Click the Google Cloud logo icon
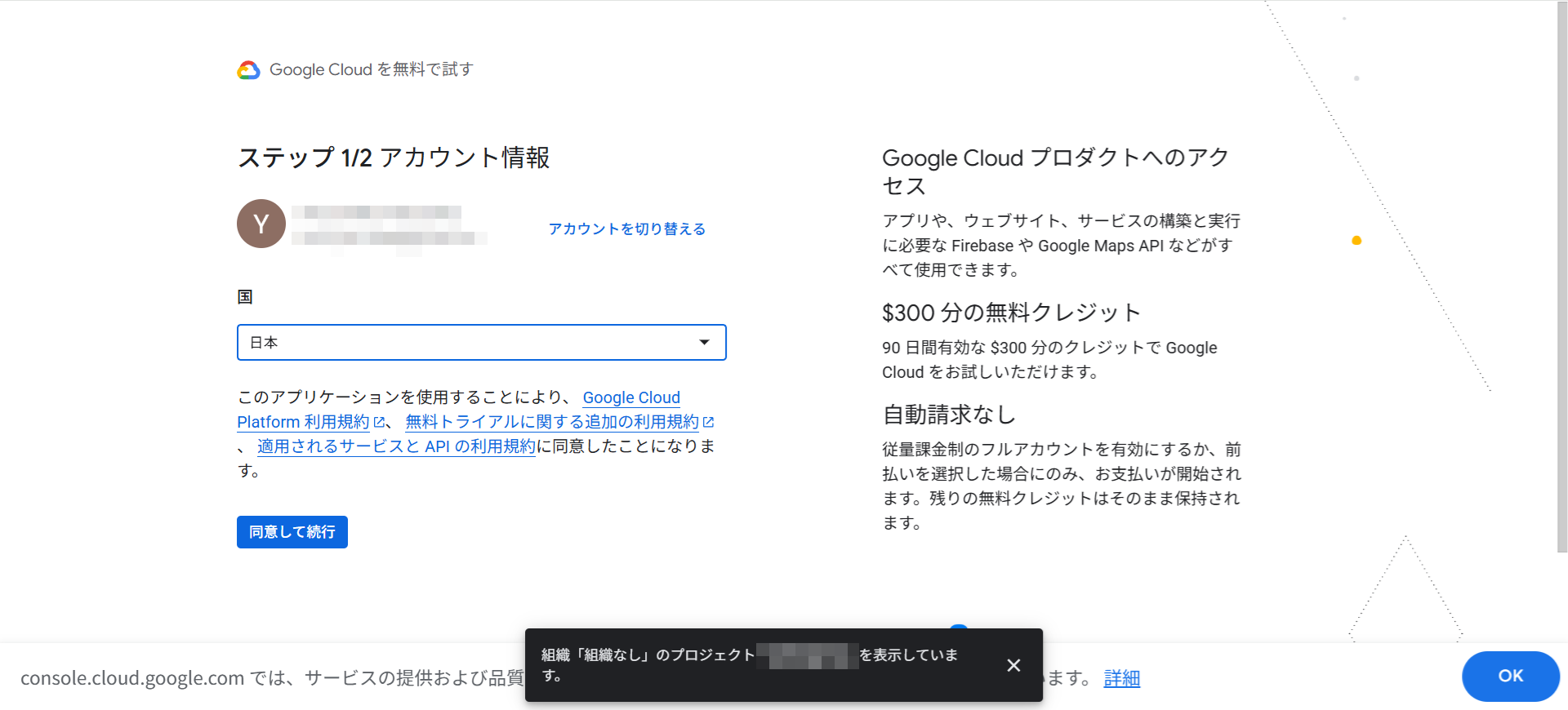1568x710 pixels. pos(248,70)
